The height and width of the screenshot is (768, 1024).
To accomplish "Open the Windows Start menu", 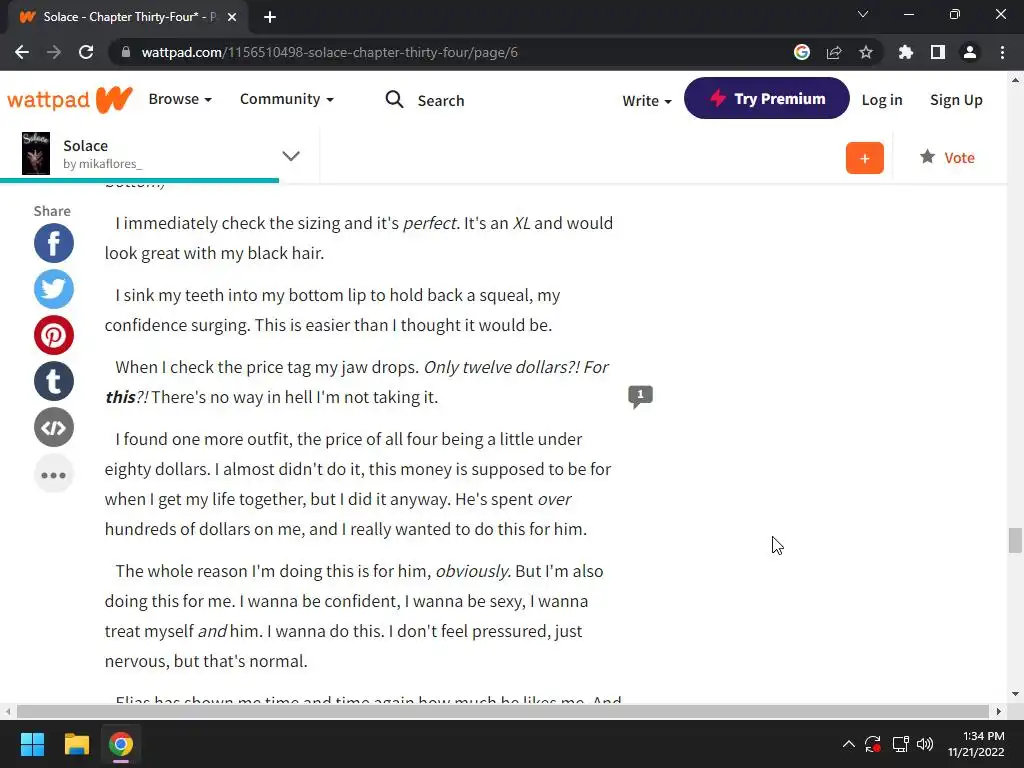I will click(32, 744).
